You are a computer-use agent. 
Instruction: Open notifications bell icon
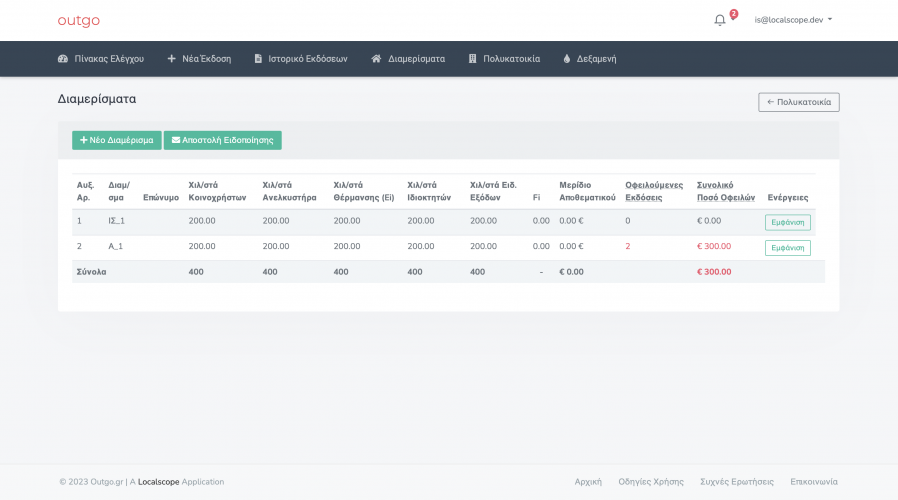(x=720, y=20)
